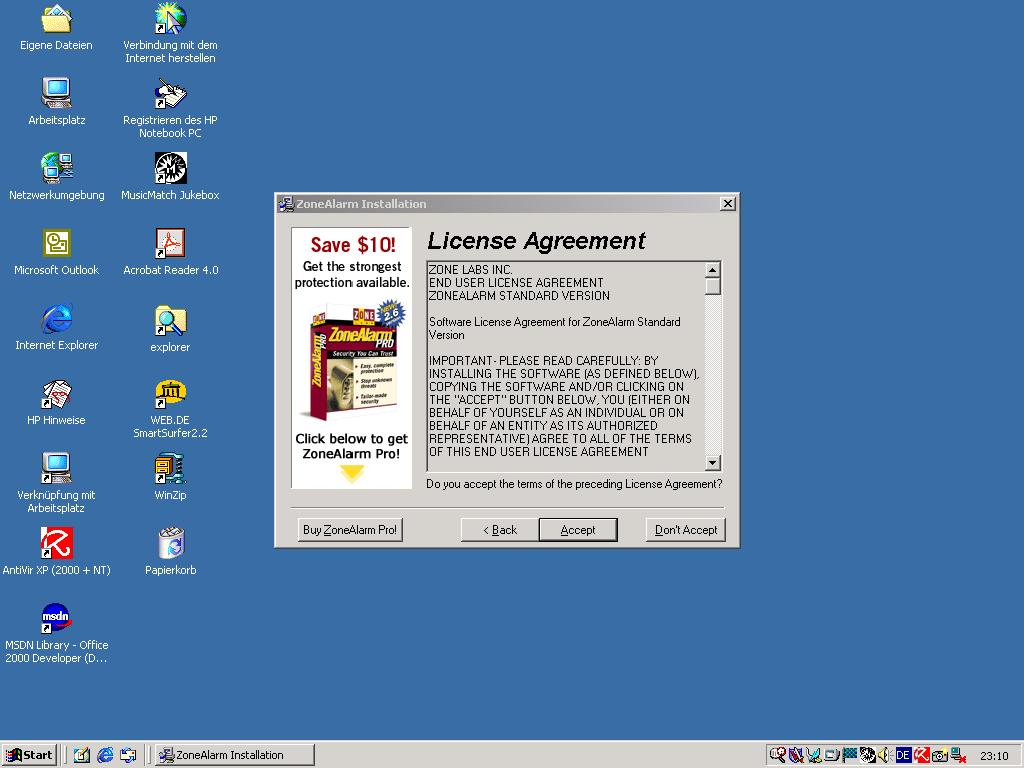Select Registrieren des HP Notebook PC icon
1024x768 pixels.
coord(170,109)
